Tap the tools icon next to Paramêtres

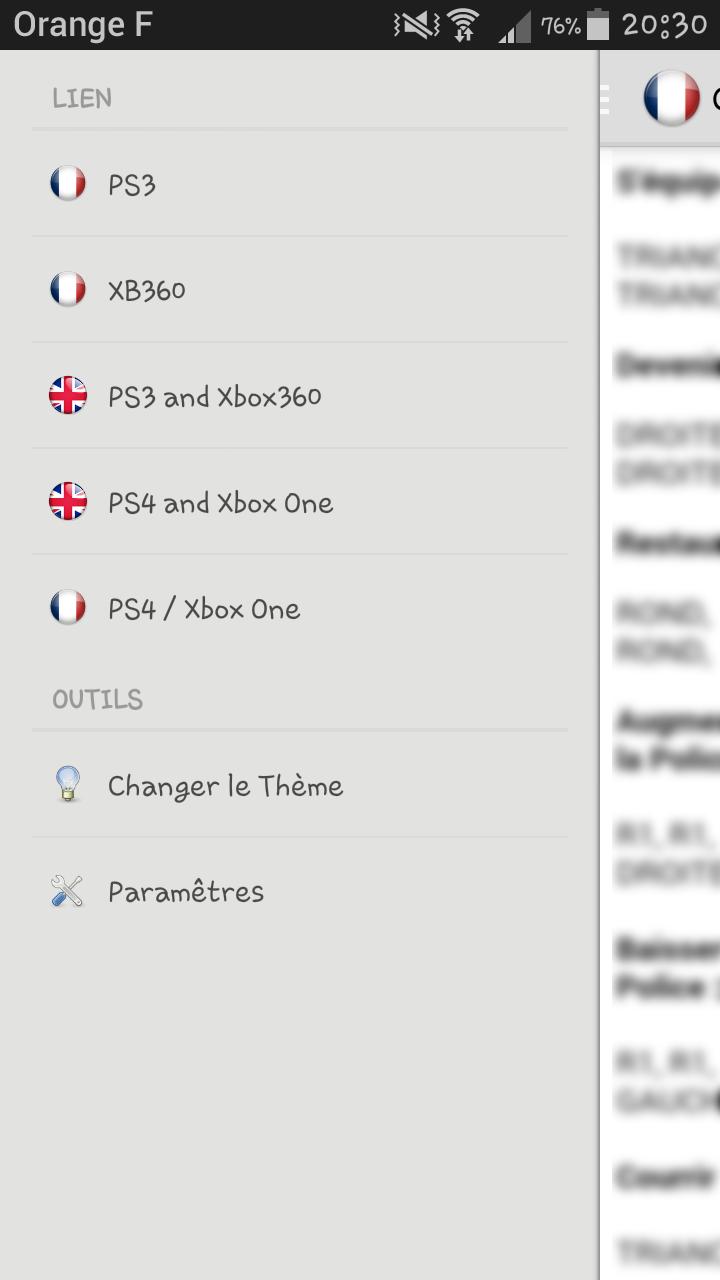[x=67, y=890]
